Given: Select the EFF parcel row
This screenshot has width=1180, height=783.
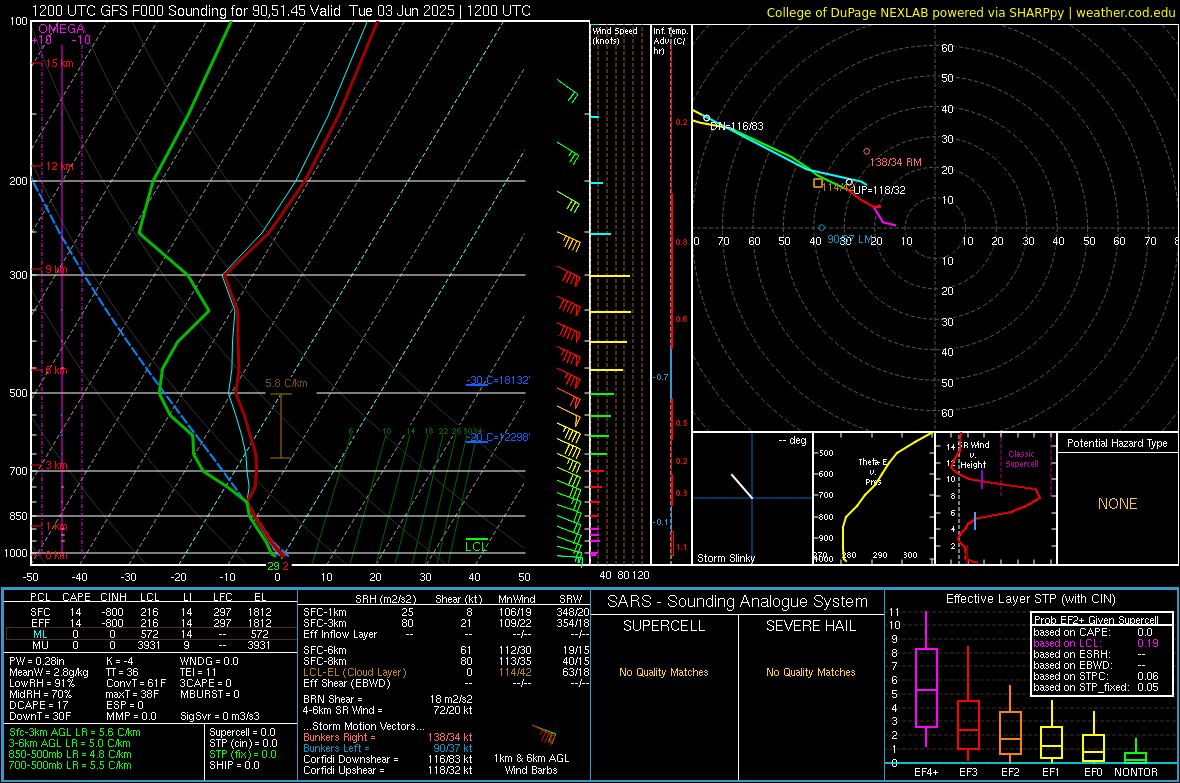Looking at the screenshot, I should click(x=150, y=623).
